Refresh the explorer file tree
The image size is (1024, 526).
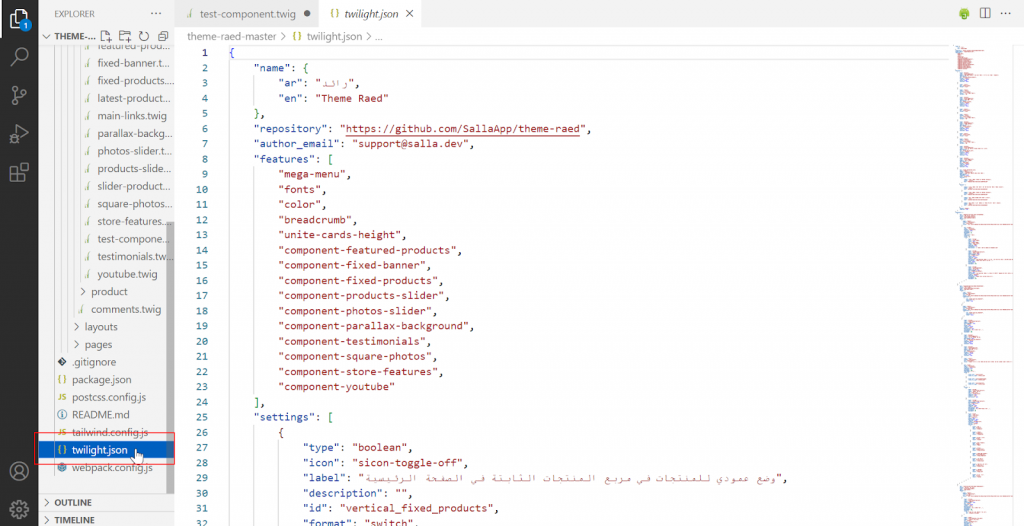pyautogui.click(x=144, y=36)
